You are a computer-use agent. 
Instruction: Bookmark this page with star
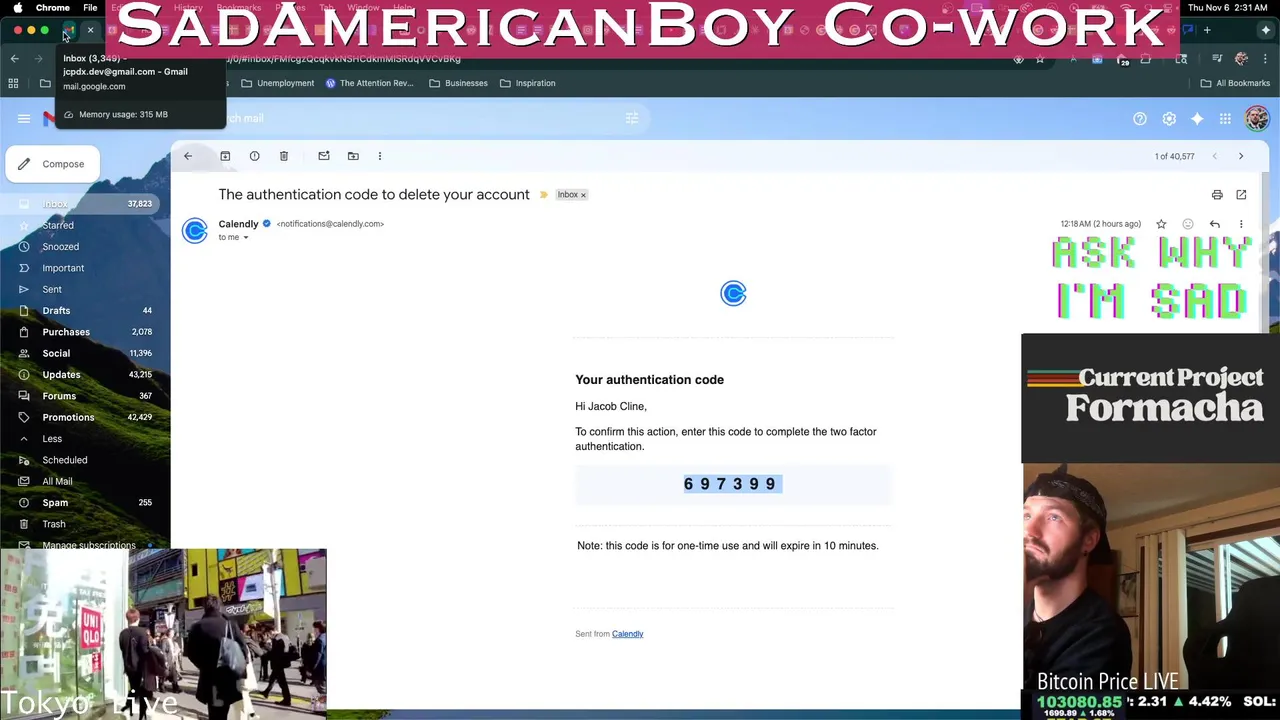click(1040, 59)
